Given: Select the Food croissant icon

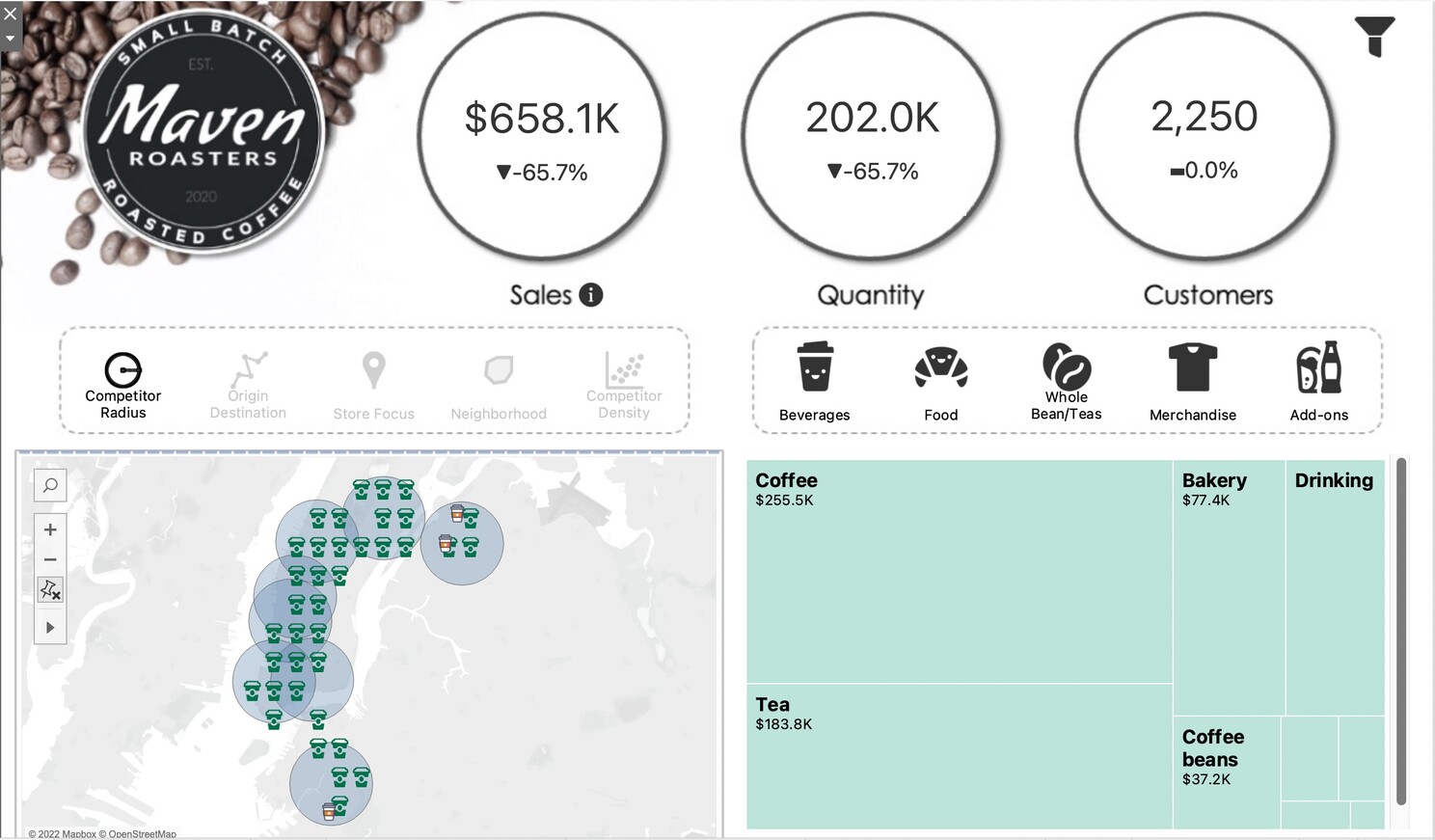Looking at the screenshot, I should click(x=940, y=367).
